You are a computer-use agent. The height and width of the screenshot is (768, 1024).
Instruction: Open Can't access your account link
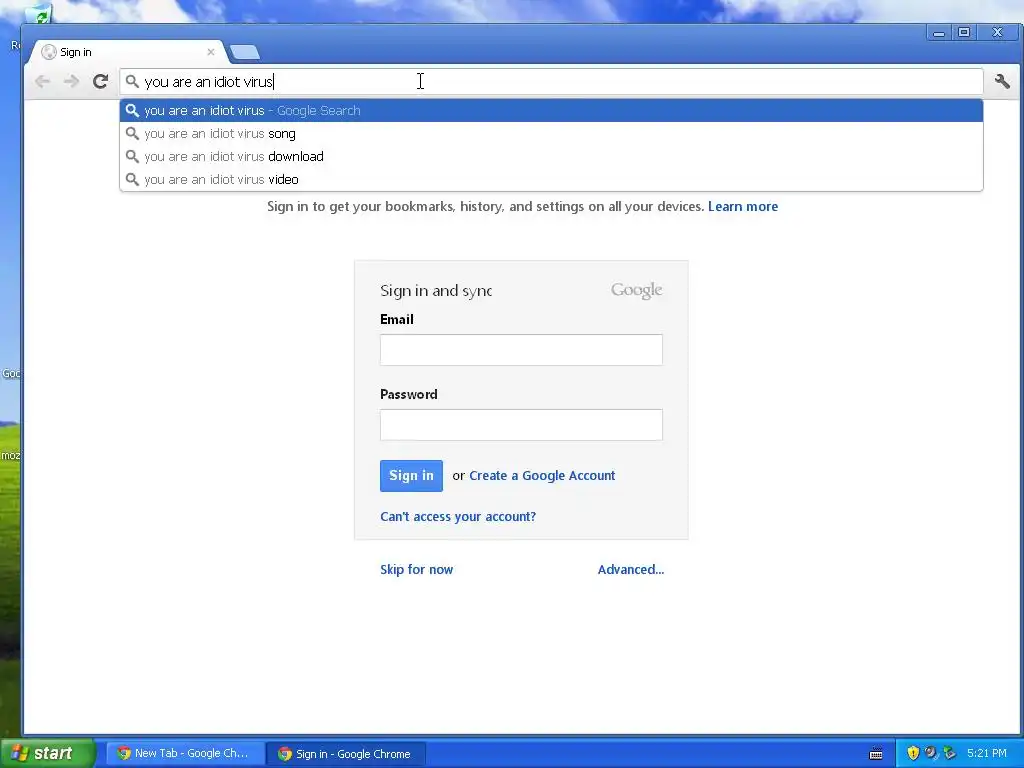click(x=458, y=517)
